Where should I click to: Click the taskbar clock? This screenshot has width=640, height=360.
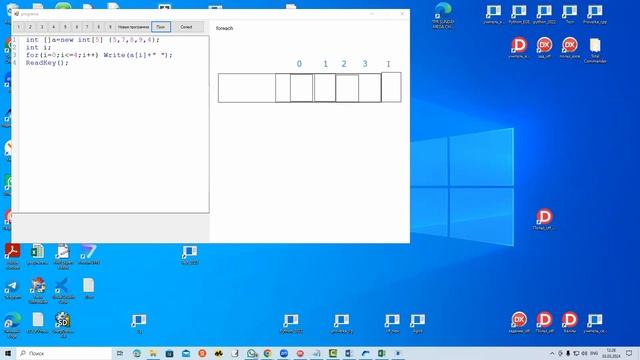(x=611, y=353)
